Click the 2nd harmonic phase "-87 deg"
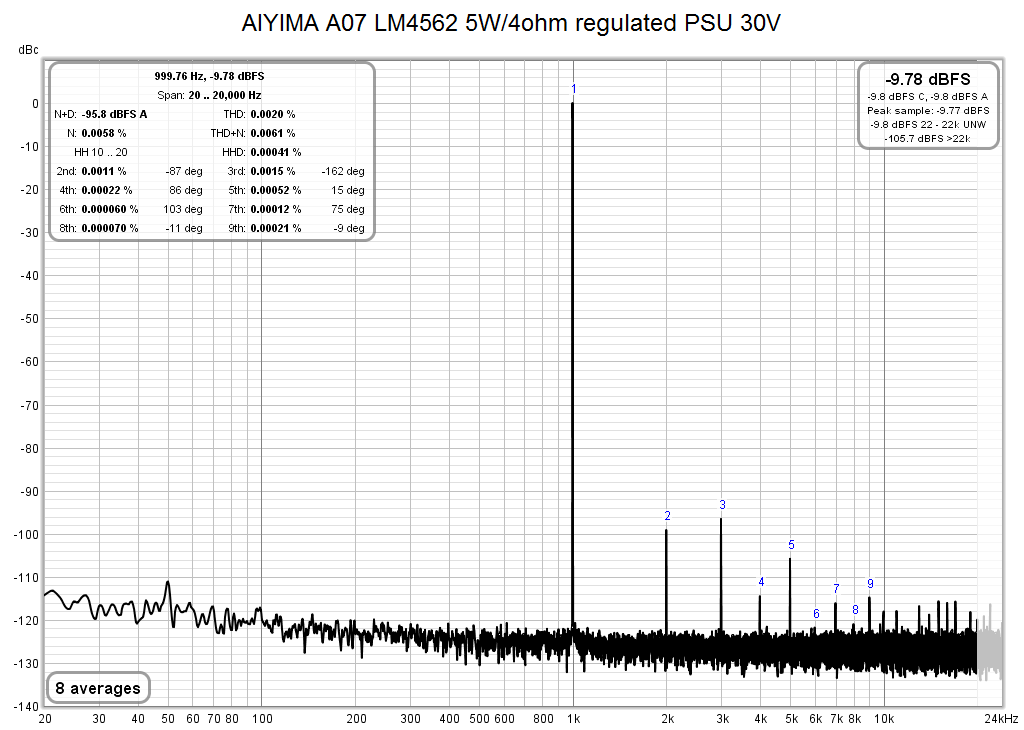Viewport: 1024px width, 730px height. coord(184,171)
